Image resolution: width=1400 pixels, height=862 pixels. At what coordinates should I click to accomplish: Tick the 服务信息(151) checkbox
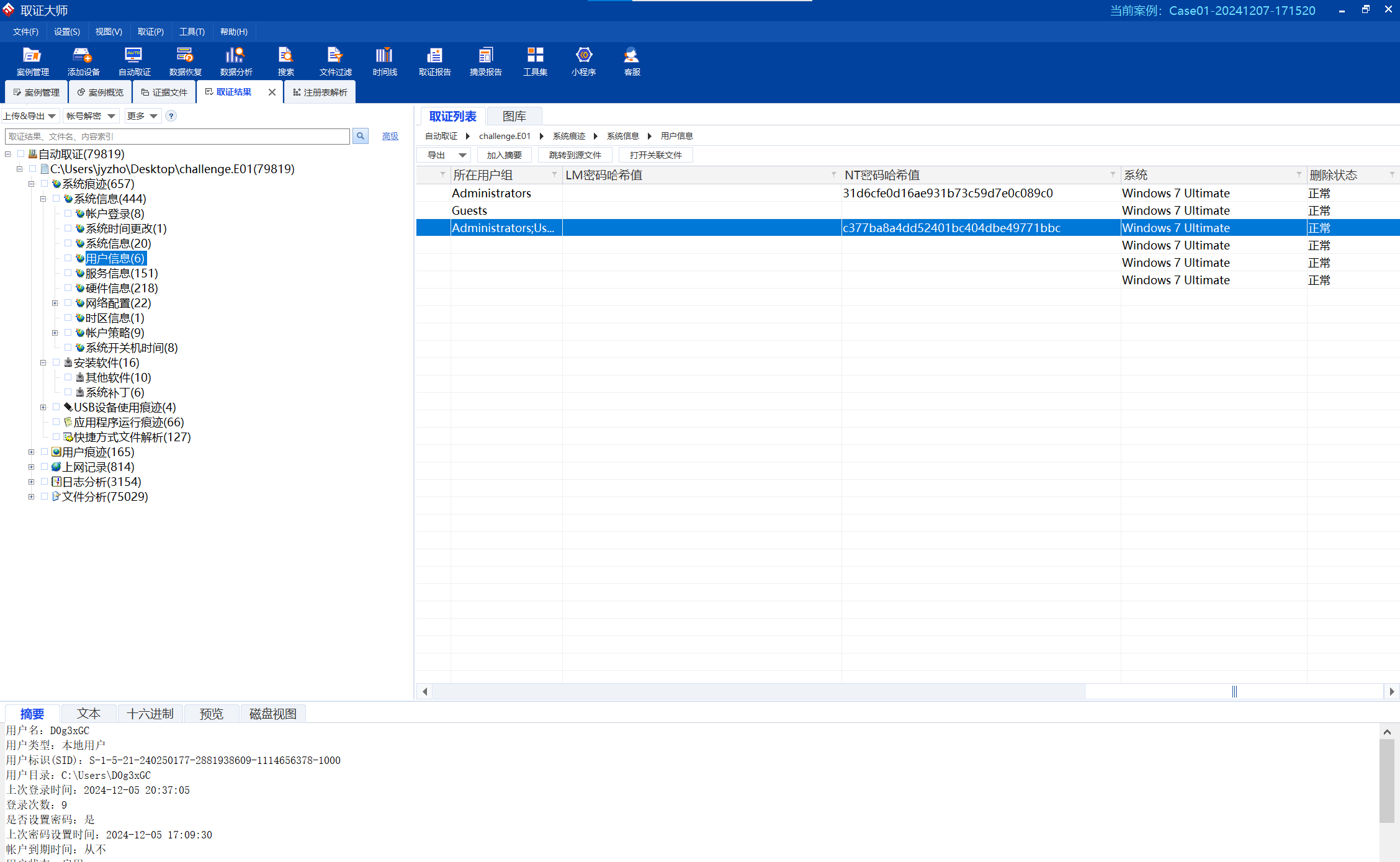click(x=68, y=272)
